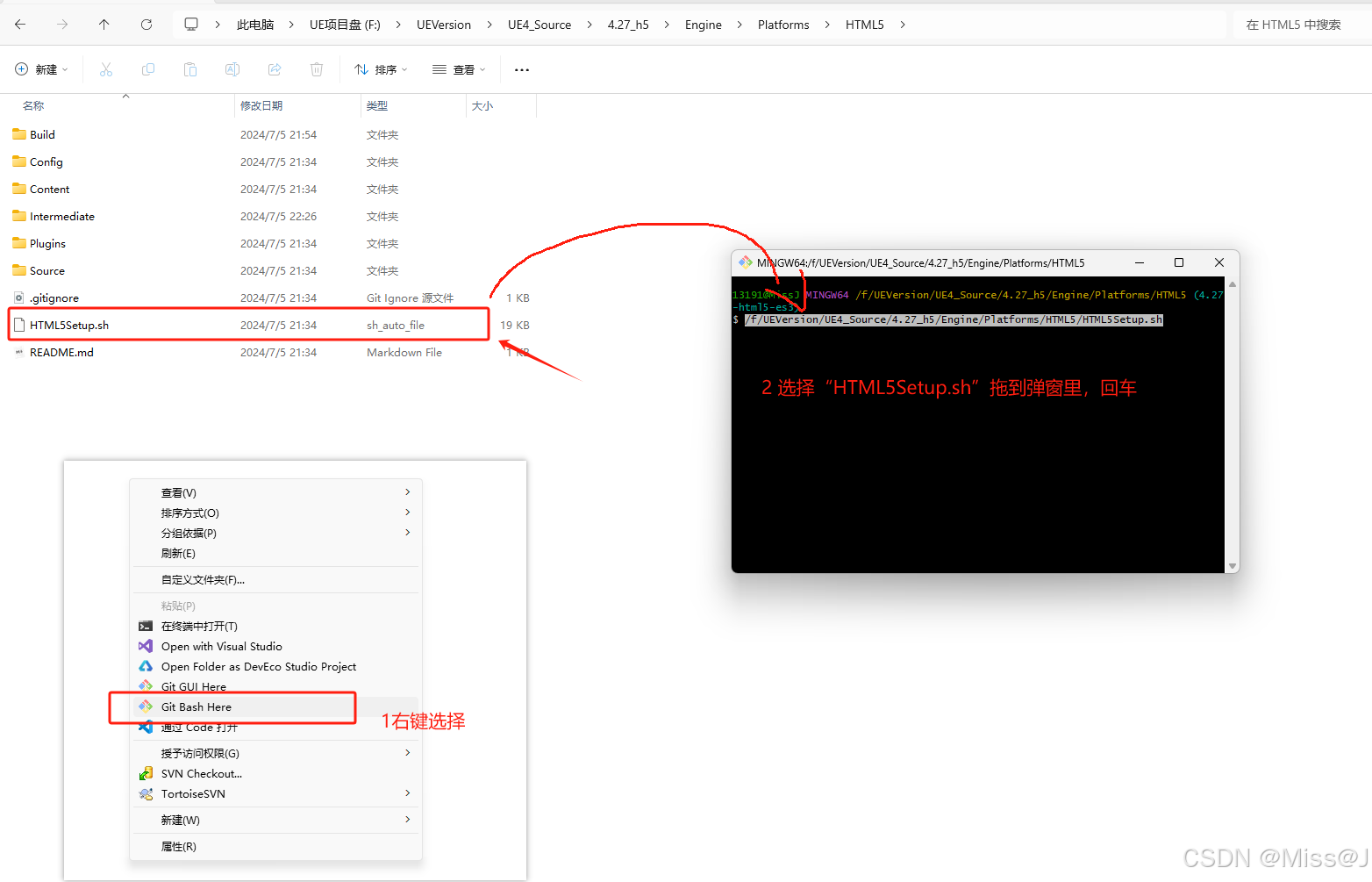
Task: Choose Git GUI Here menu entry
Action: pyautogui.click(x=275, y=686)
